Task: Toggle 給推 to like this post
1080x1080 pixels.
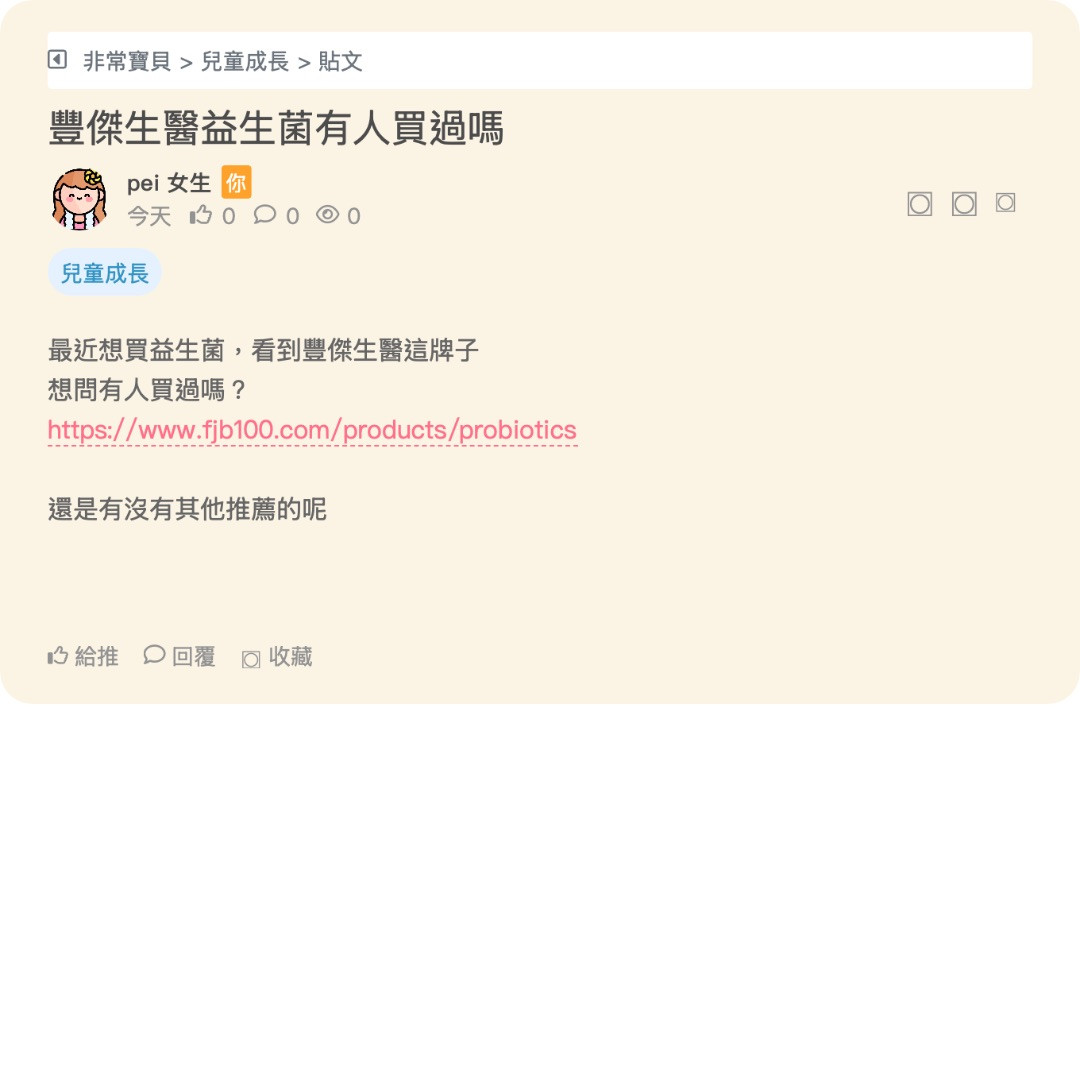Action: 83,656
